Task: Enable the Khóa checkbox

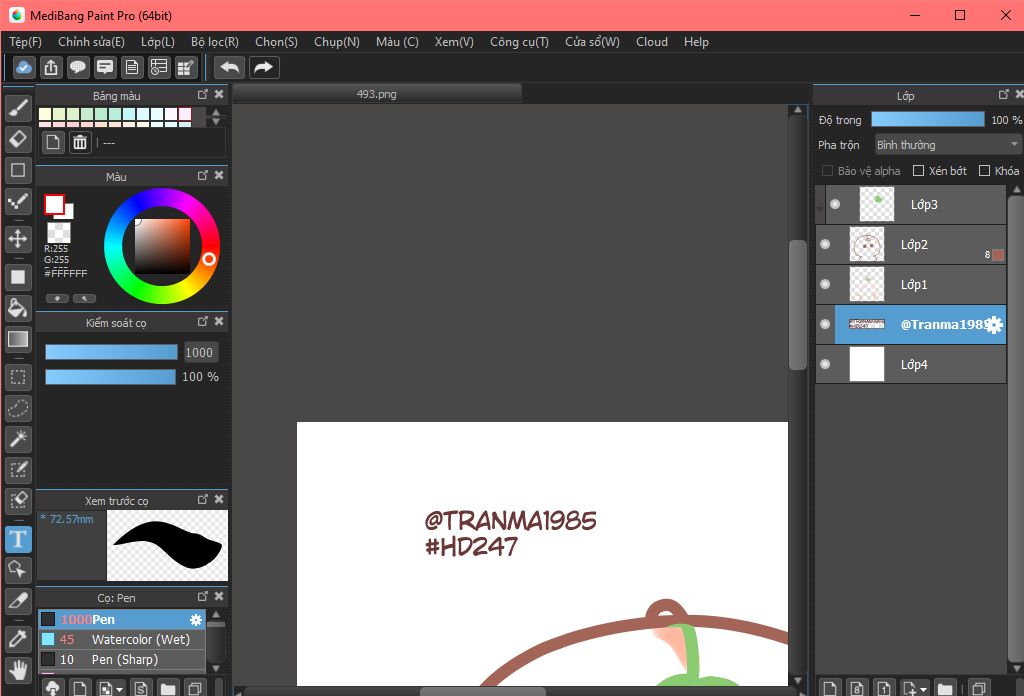Action: (984, 170)
